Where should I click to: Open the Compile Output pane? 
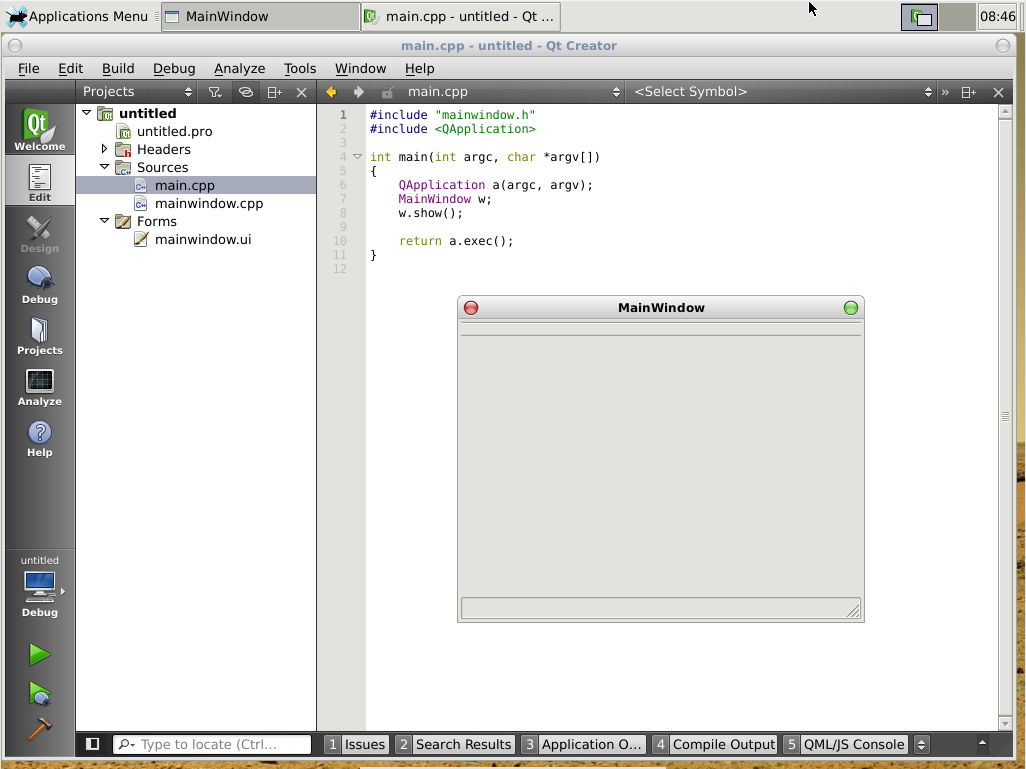tap(715, 744)
